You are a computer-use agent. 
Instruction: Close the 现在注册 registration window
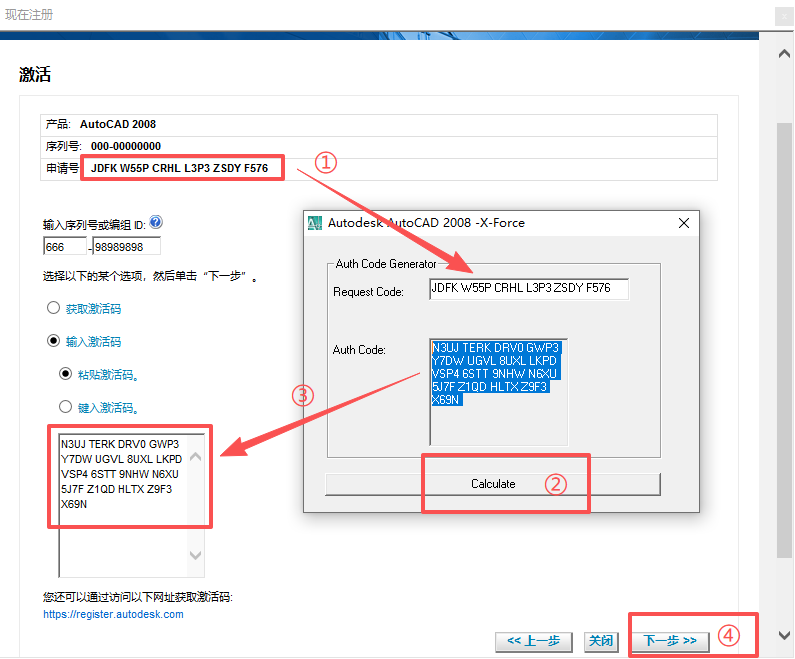[784, 16]
